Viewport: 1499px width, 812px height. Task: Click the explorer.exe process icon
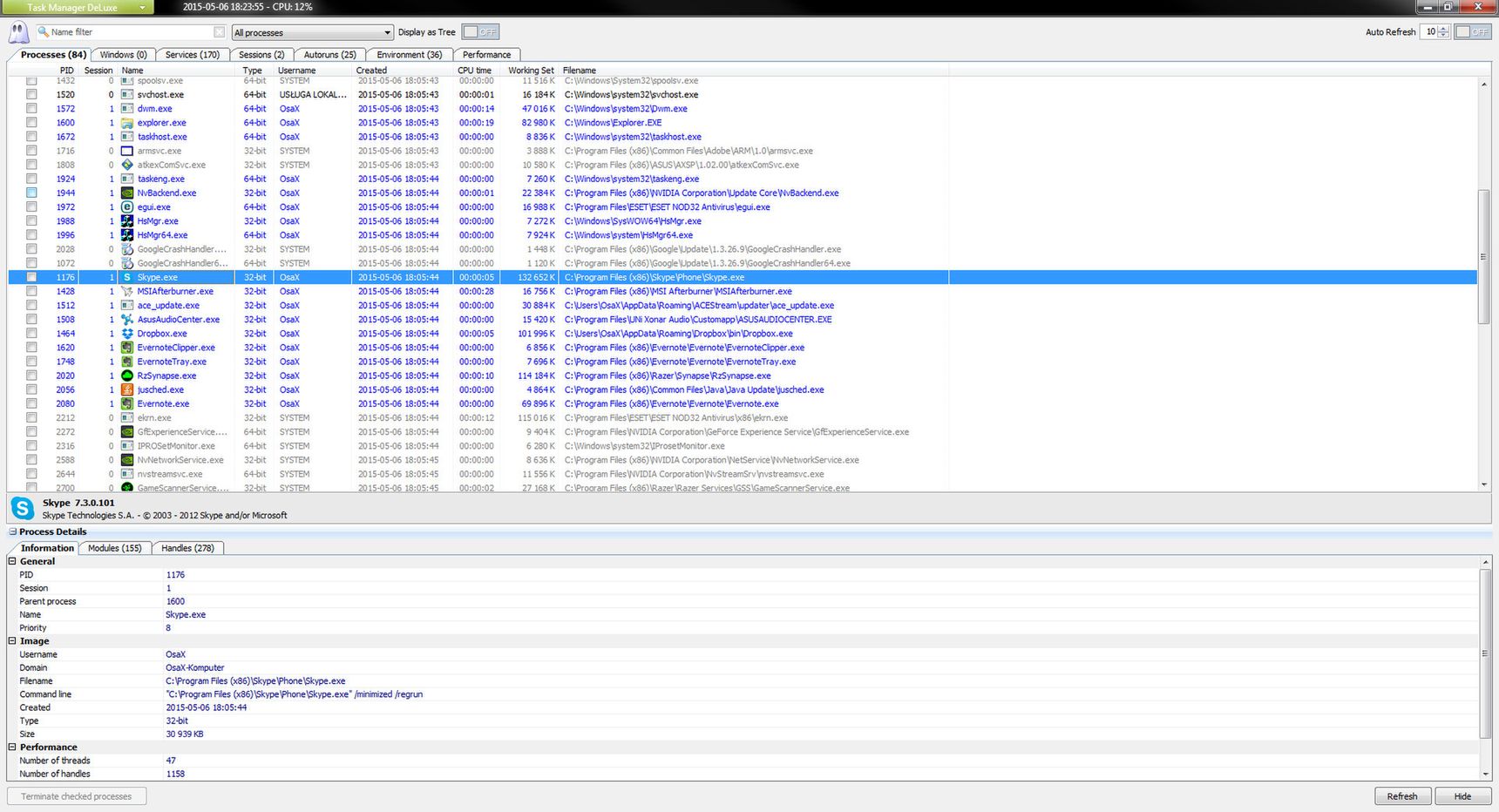point(127,123)
